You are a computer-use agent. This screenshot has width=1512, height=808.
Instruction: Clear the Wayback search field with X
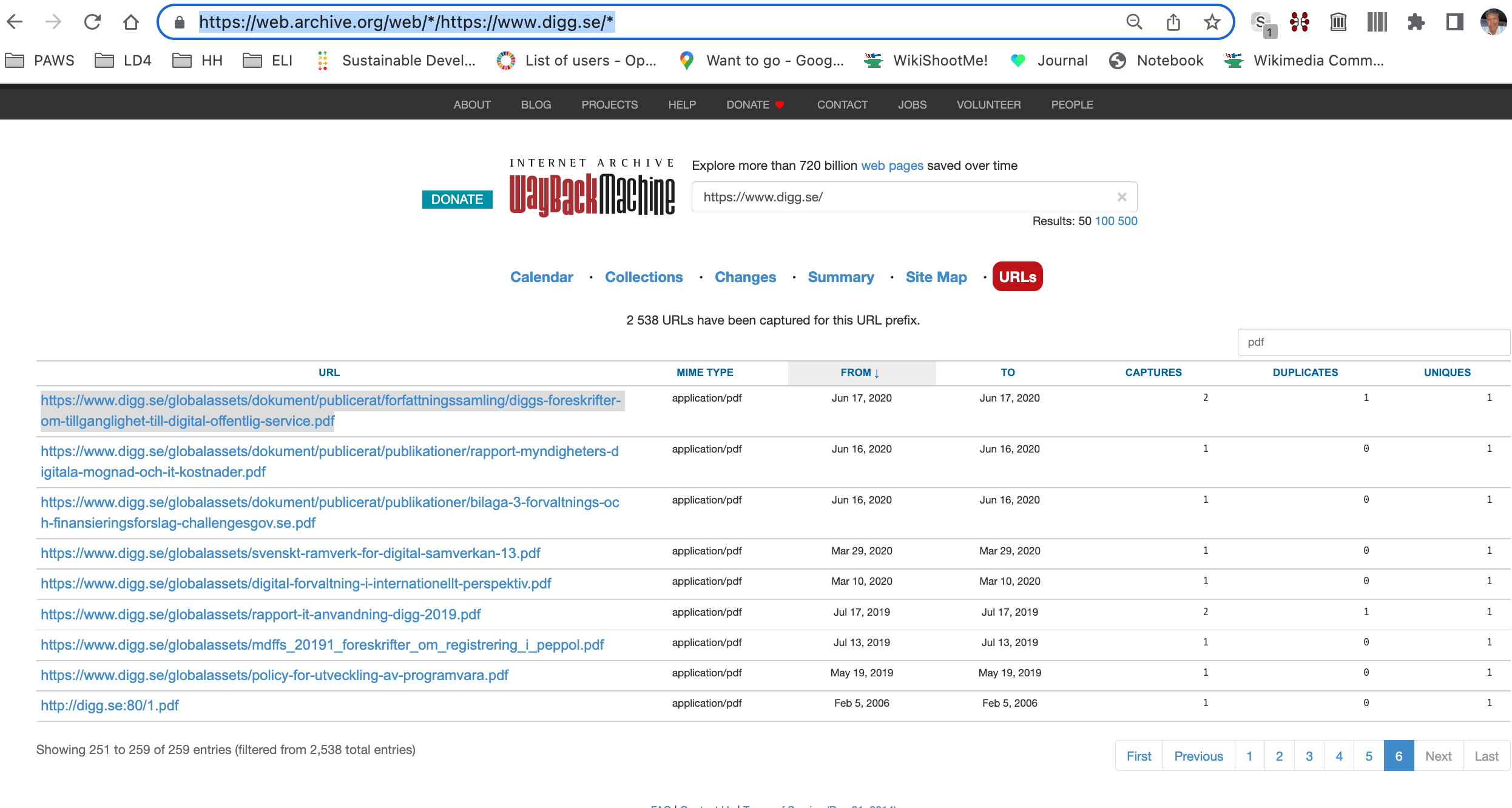point(1122,197)
